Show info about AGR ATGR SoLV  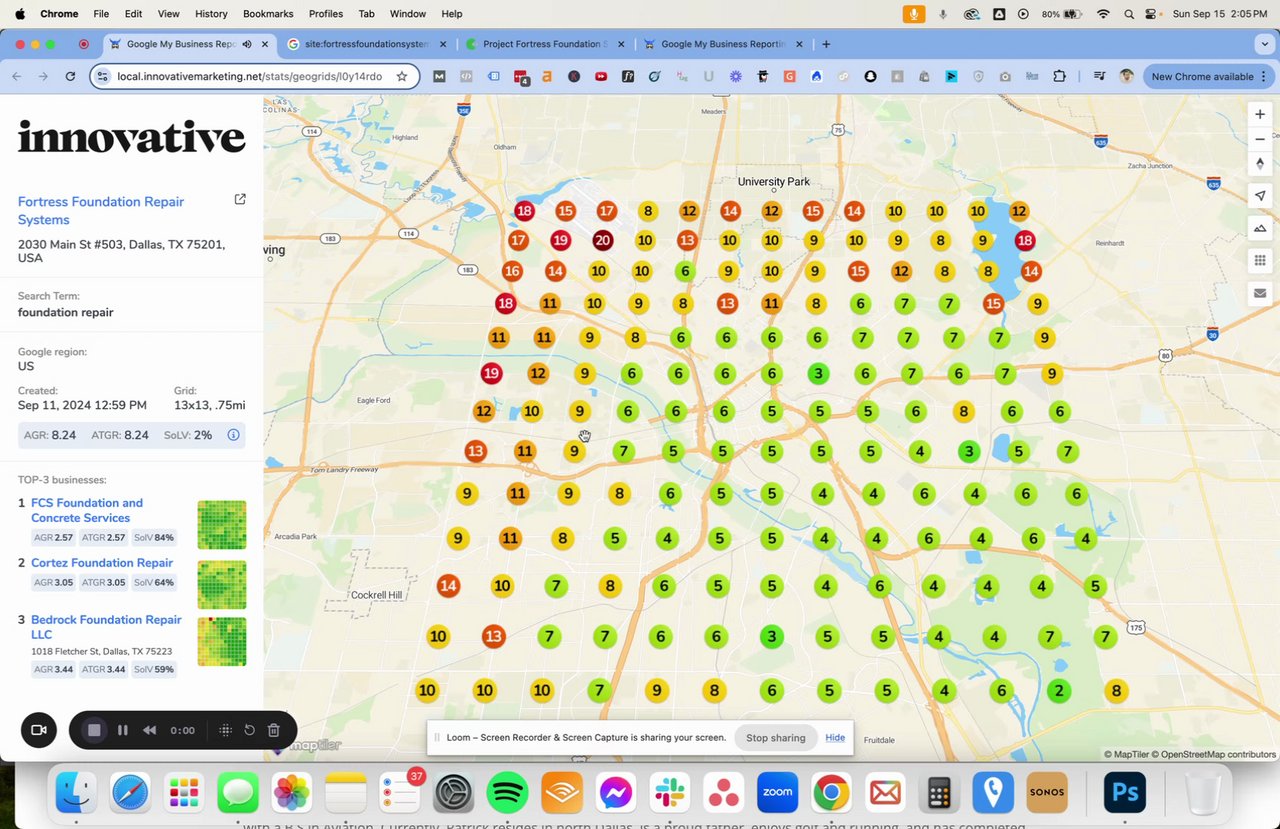pos(233,435)
